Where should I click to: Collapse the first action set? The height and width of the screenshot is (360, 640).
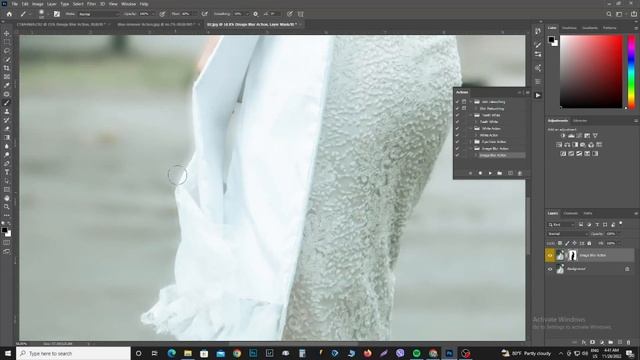[471, 102]
